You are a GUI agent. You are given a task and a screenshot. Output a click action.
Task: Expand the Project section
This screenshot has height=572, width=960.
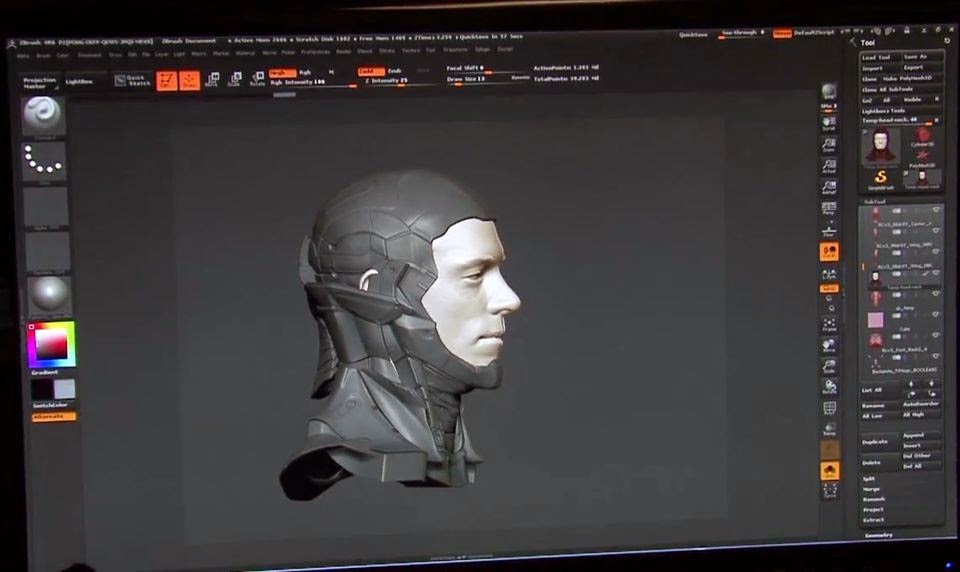873,510
